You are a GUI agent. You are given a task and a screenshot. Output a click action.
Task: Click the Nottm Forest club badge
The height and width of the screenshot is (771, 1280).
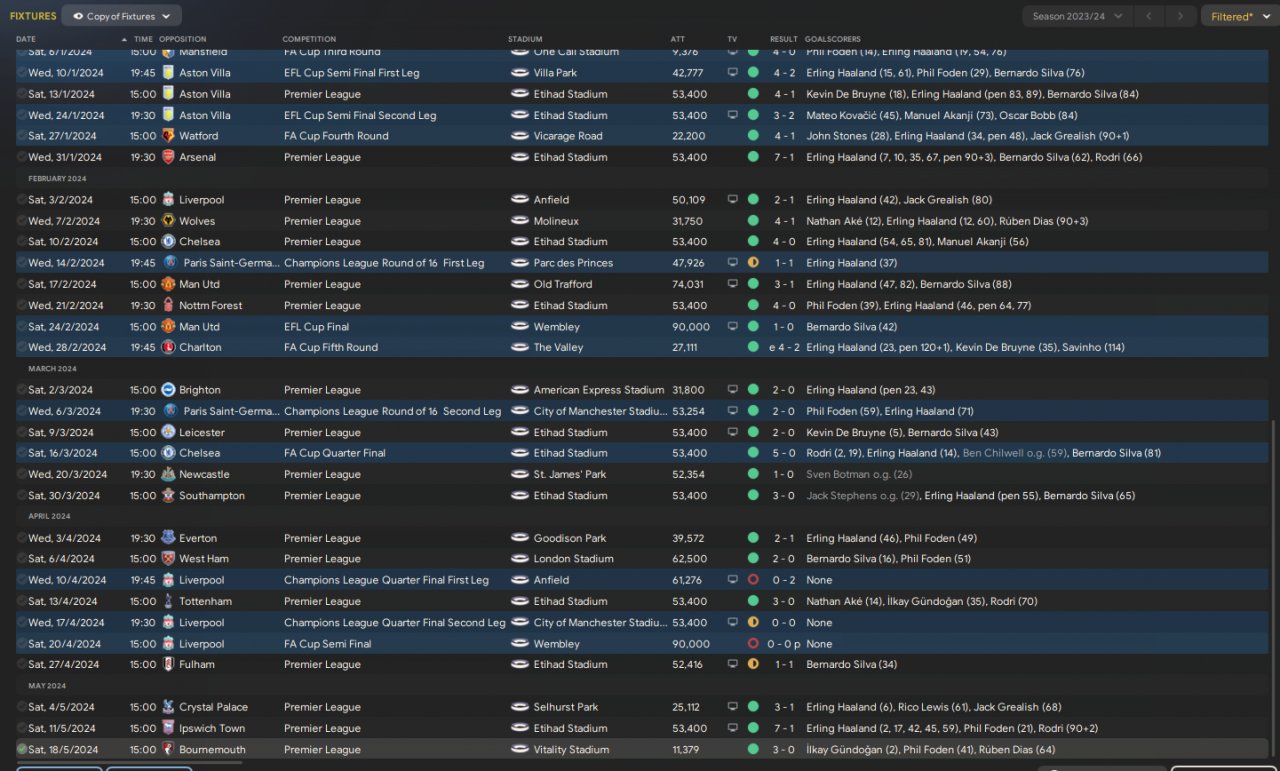167,305
